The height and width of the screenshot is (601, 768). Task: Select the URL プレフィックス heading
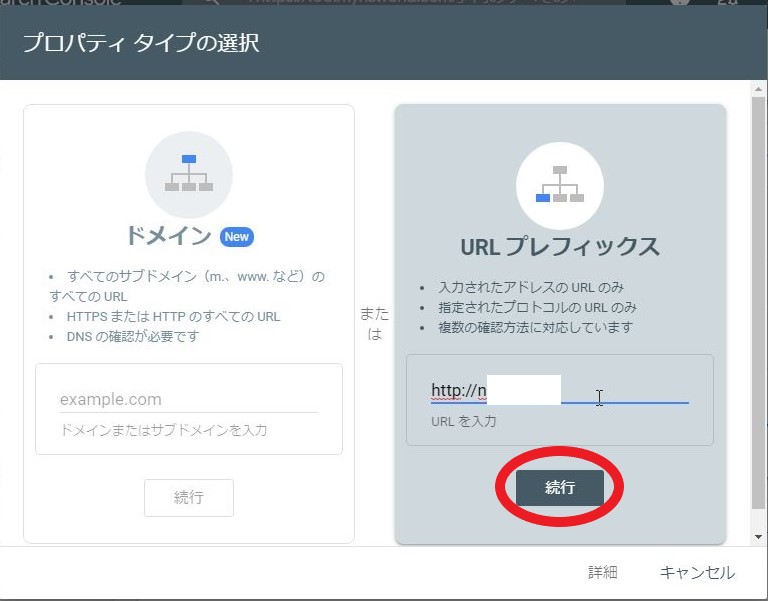tap(559, 246)
